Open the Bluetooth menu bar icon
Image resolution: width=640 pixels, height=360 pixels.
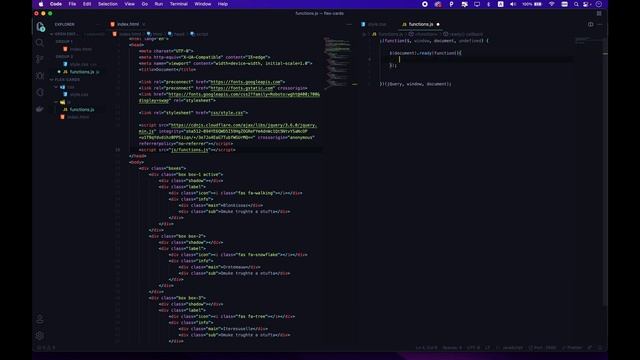tap(489, 4)
